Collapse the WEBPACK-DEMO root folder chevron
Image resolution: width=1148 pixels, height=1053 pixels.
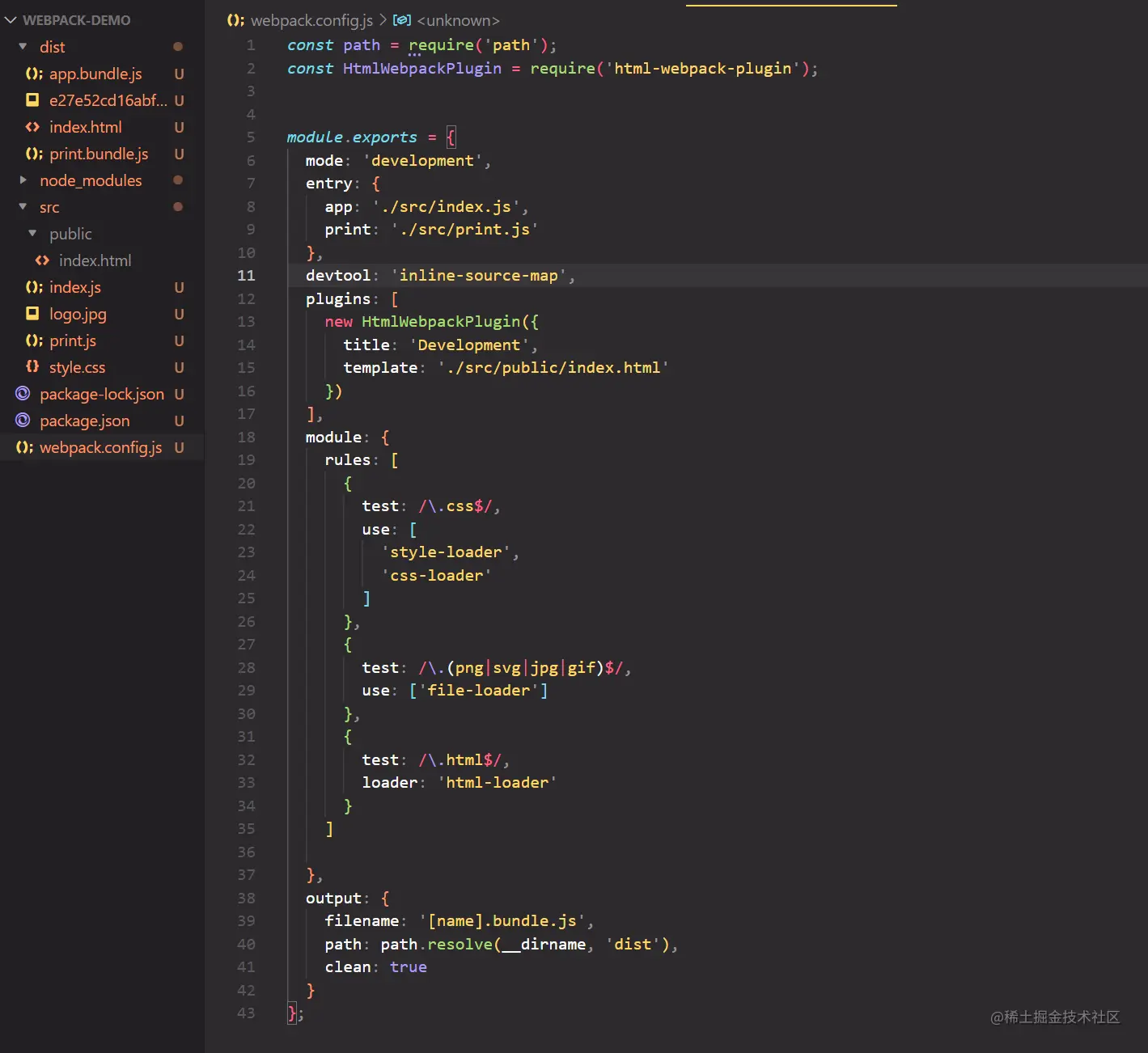[x=11, y=20]
